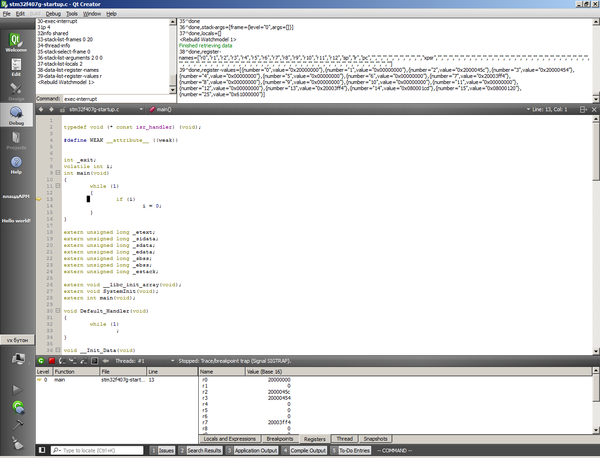Click '39-data-list-register-values r' log line
Image resolution: width=600 pixels, height=458 pixels.
[x=69, y=76]
